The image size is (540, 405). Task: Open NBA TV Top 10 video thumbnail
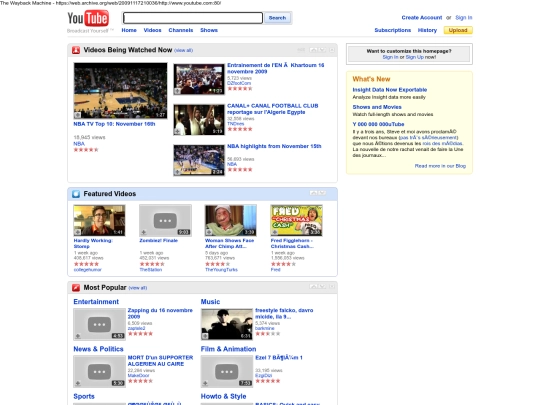[x=121, y=91]
